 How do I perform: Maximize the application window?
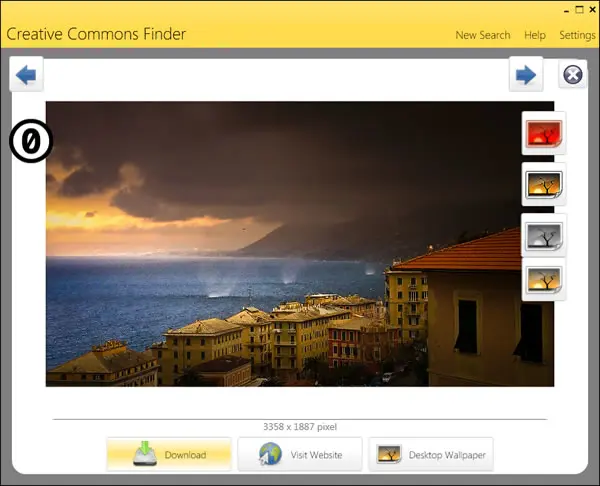579,10
